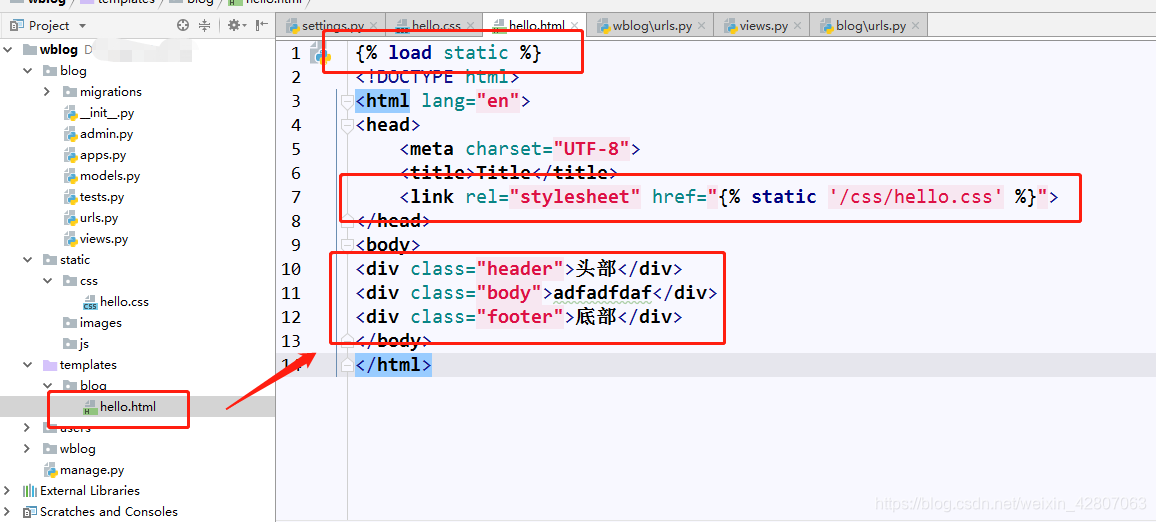The width and height of the screenshot is (1156, 522).
Task: Click line number 10 in gutter
Action: pos(291,269)
